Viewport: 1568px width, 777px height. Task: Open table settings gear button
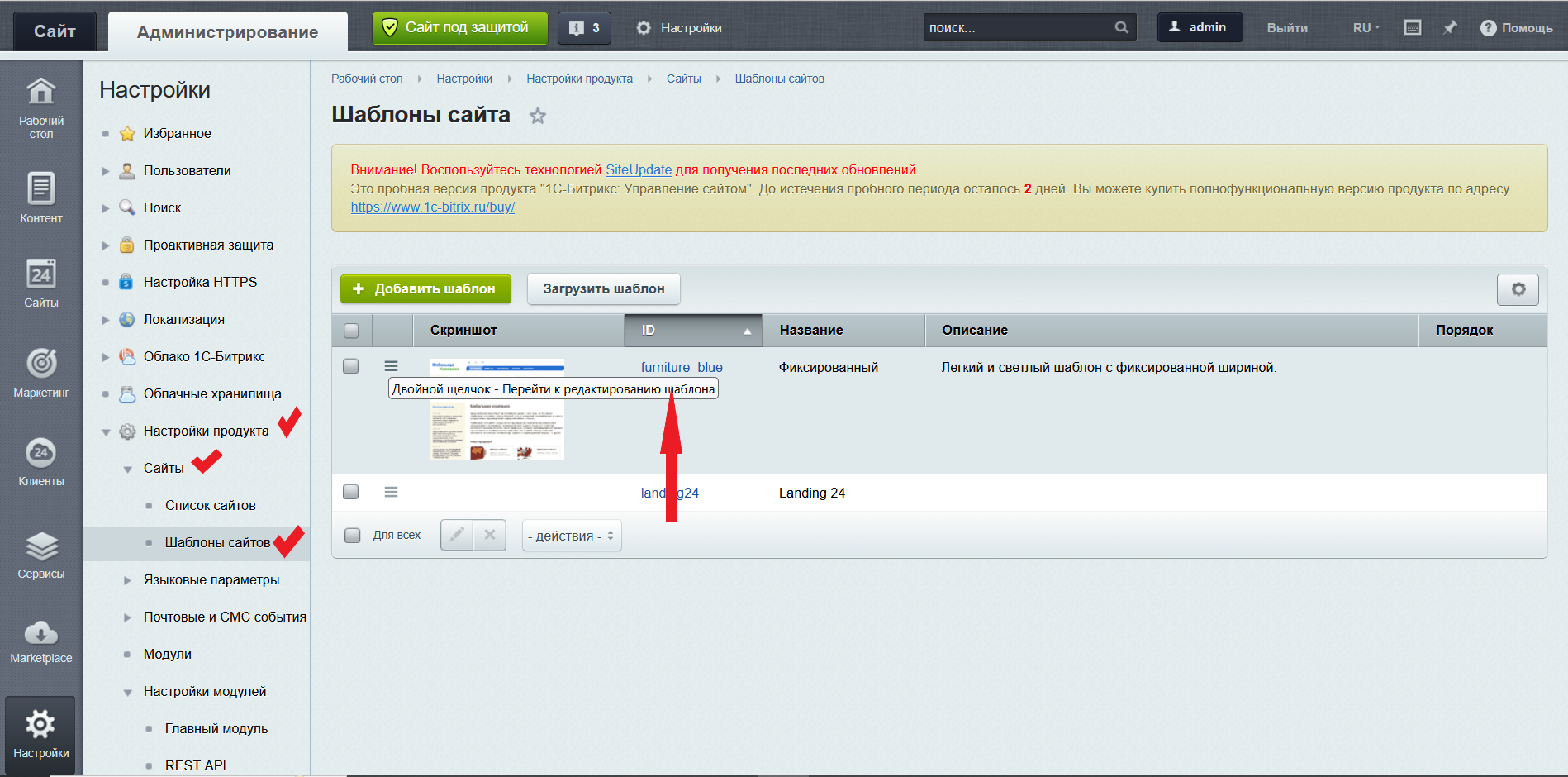1518,289
